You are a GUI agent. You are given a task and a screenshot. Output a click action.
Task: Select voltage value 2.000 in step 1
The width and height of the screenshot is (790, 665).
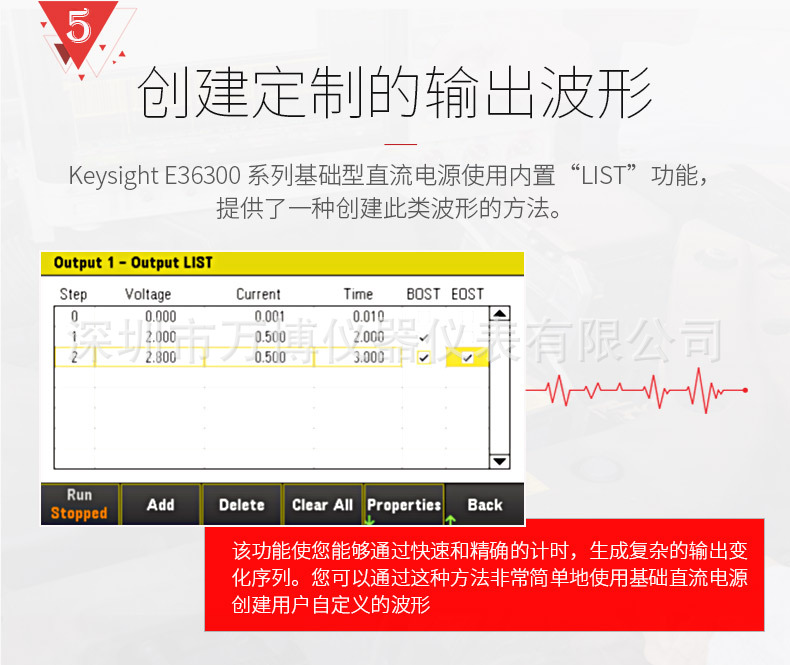pyautogui.click(x=161, y=337)
